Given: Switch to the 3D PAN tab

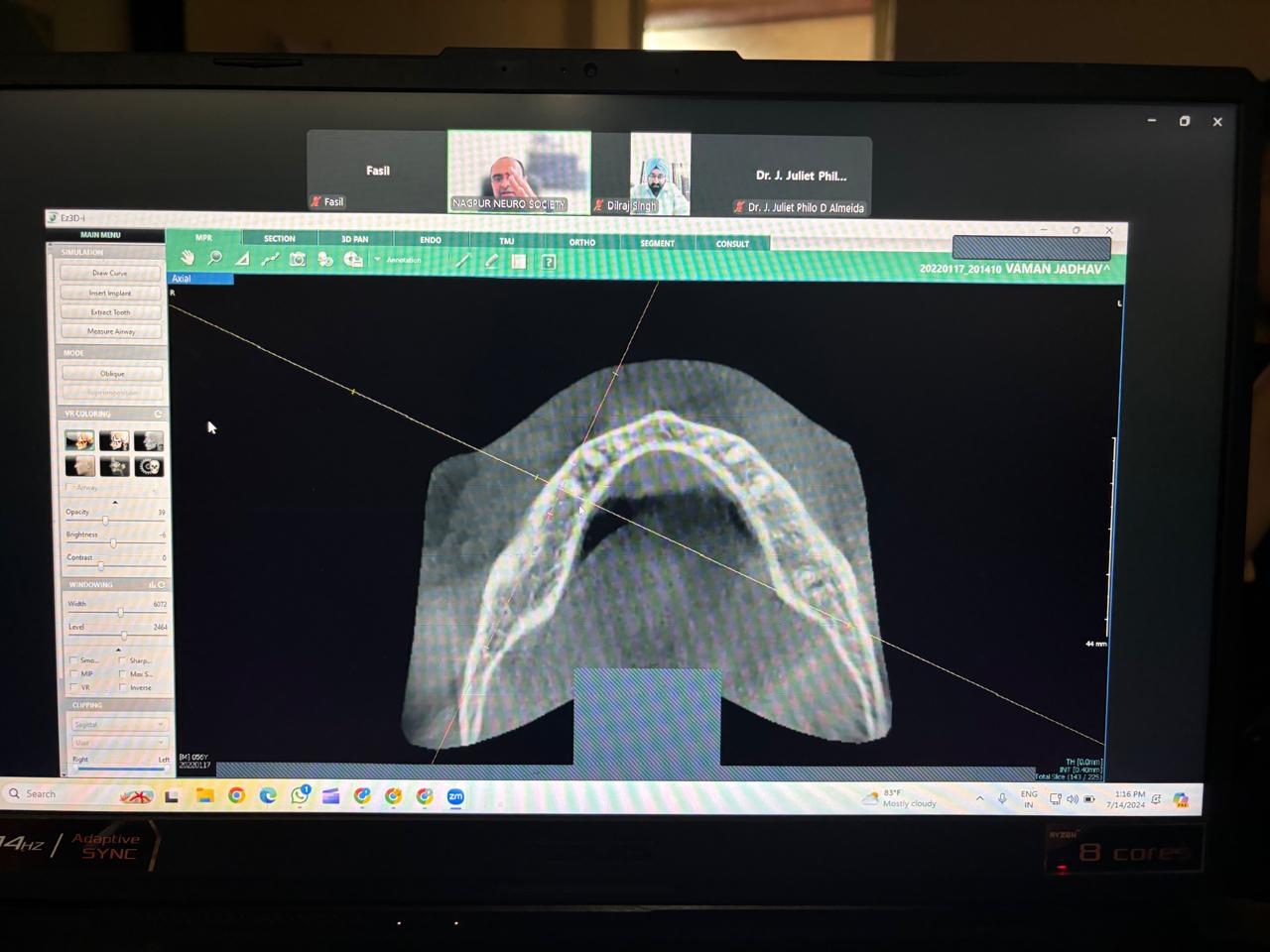Looking at the screenshot, I should point(354,239).
